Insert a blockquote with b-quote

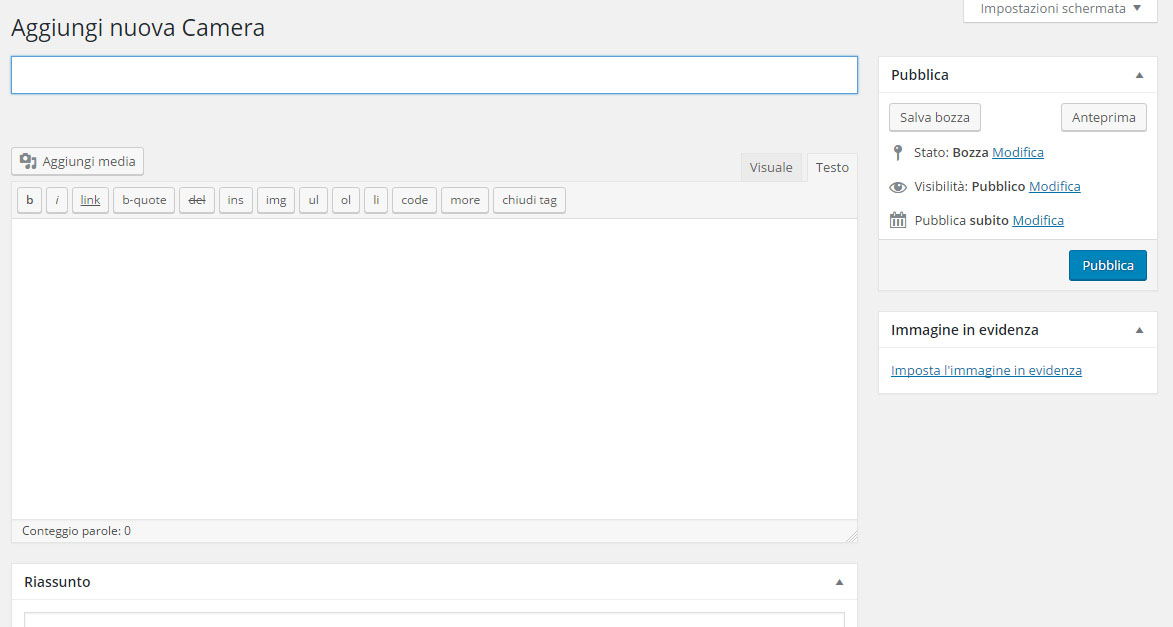click(x=143, y=200)
